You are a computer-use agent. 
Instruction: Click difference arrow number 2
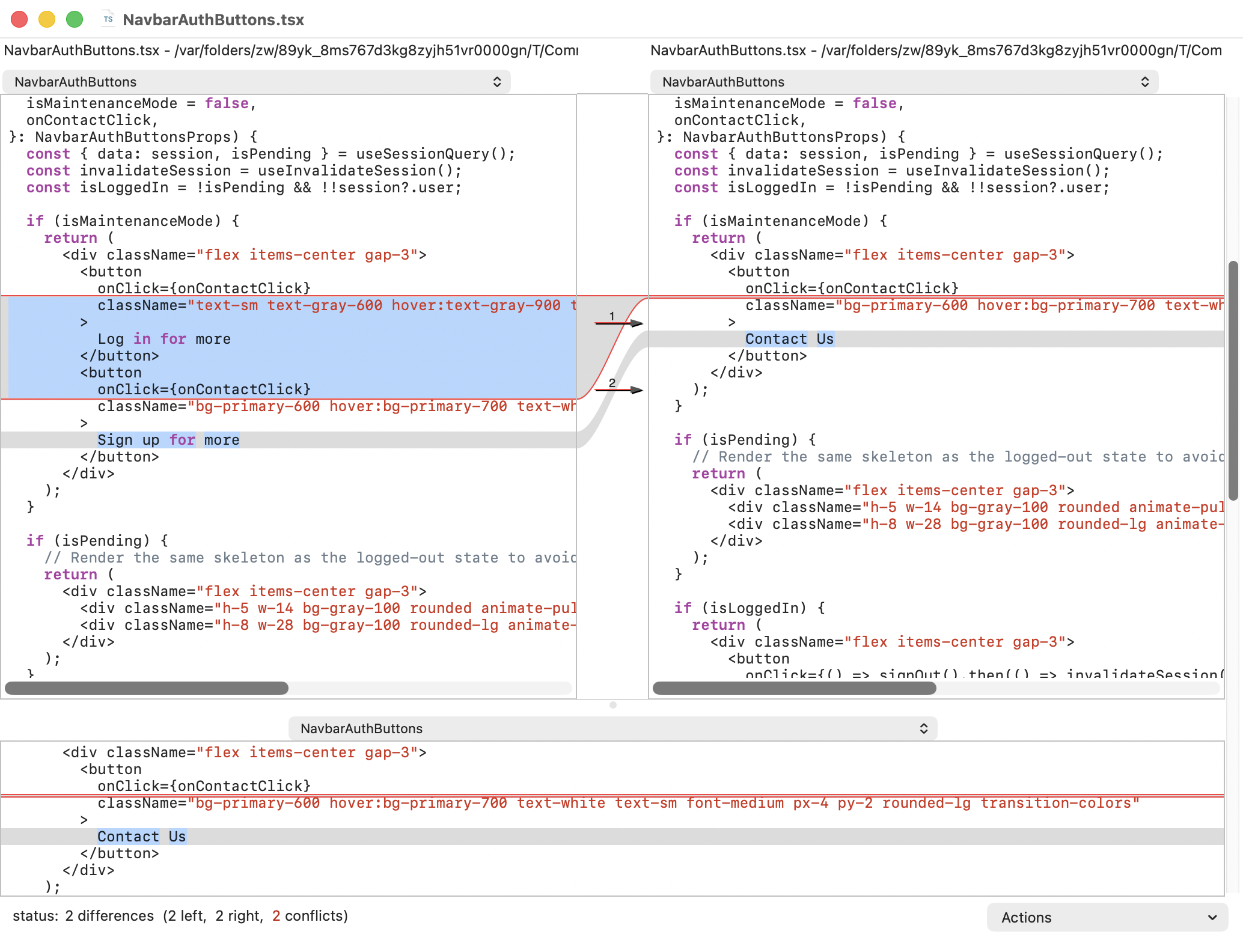pyautogui.click(x=619, y=389)
